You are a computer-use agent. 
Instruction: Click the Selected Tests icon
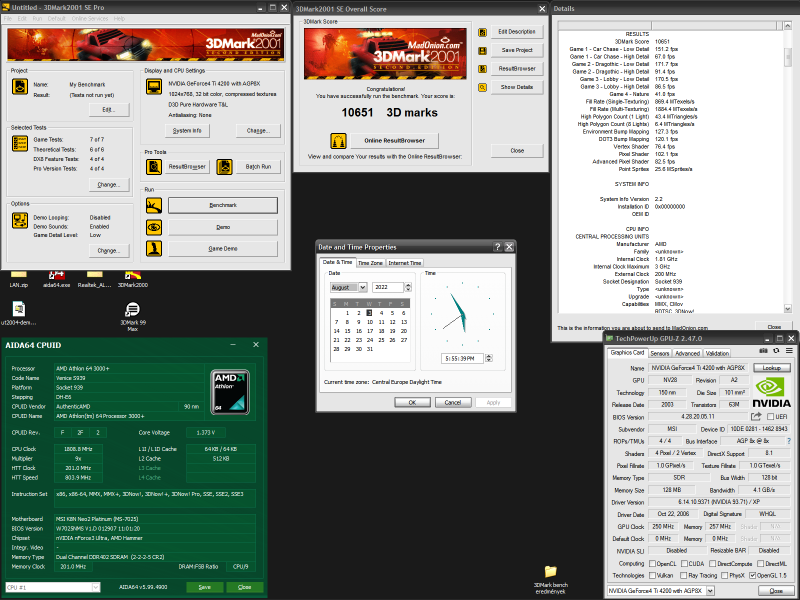20,143
